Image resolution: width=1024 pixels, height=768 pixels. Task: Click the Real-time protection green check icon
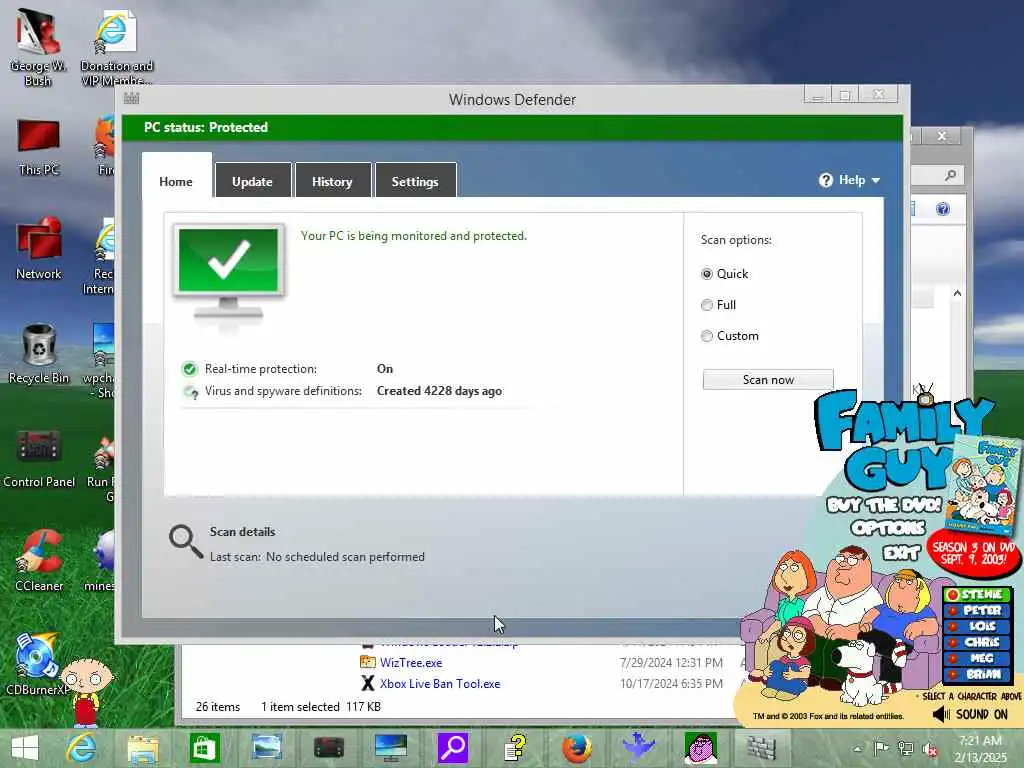(x=189, y=370)
